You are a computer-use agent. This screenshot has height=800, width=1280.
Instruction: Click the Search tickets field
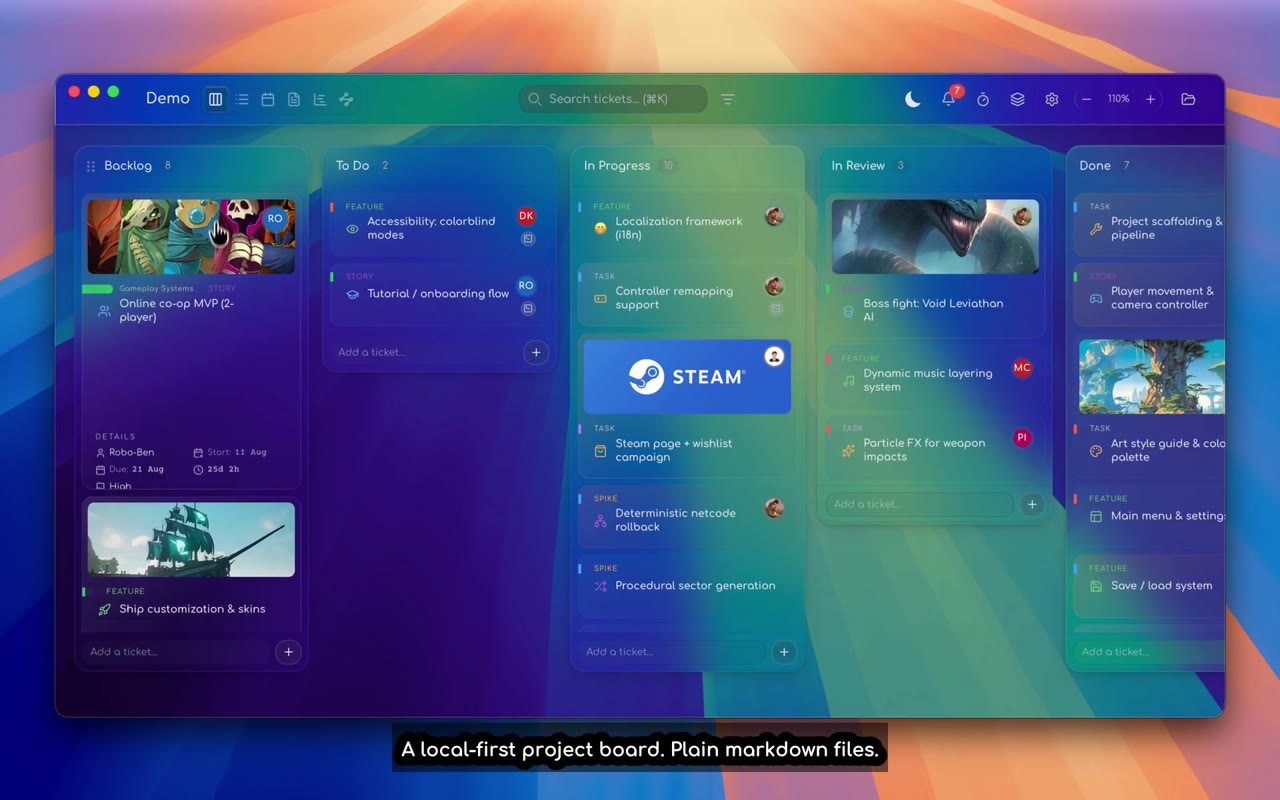[x=613, y=99]
